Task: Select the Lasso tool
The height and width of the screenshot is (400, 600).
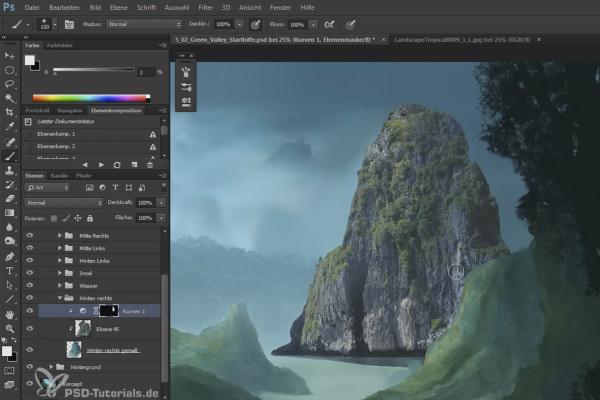Action: point(10,84)
